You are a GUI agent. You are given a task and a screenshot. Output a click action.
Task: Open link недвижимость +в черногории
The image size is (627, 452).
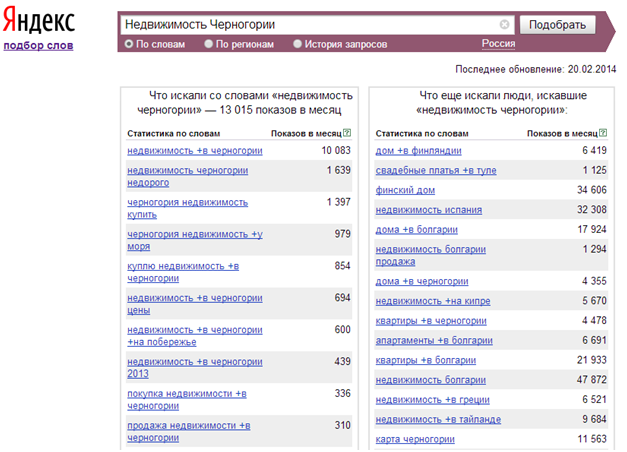pos(195,151)
